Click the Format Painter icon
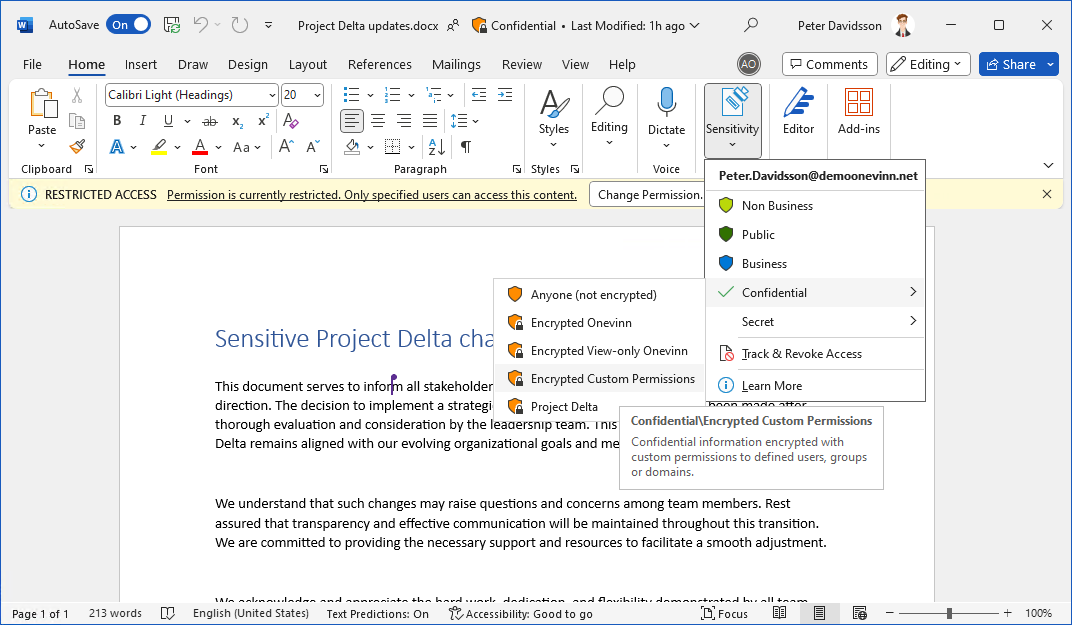The image size is (1072, 625). point(77,146)
